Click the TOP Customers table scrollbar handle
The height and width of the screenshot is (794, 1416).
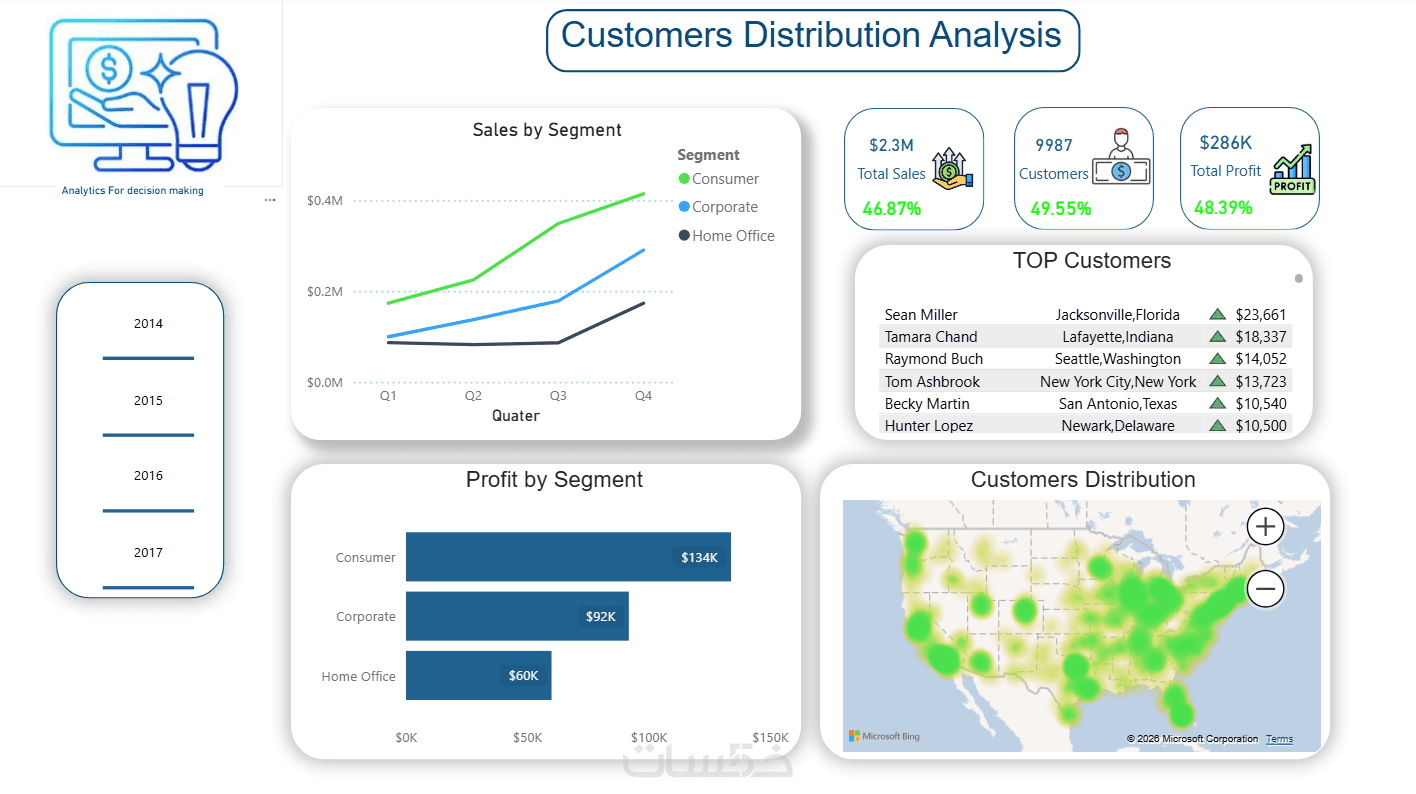pyautogui.click(x=1299, y=279)
